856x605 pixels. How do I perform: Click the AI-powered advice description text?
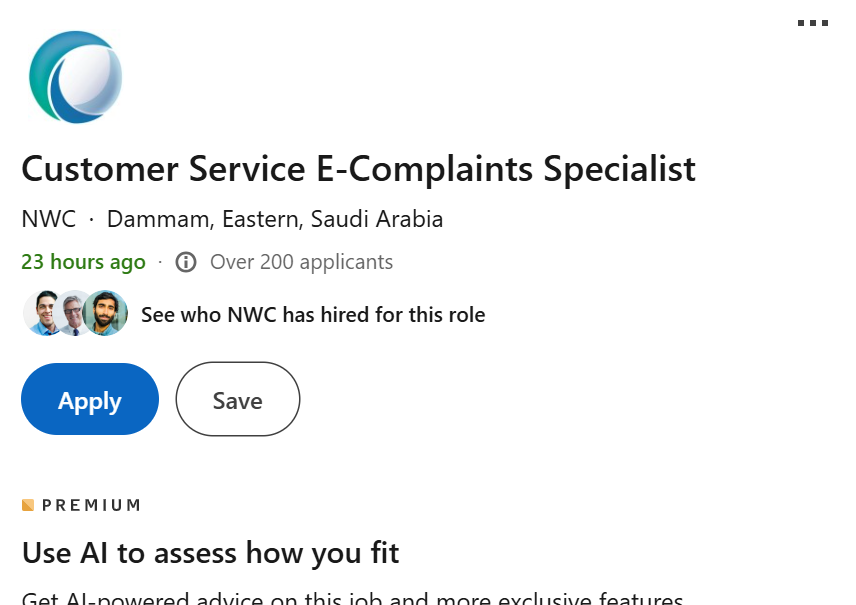click(353, 598)
